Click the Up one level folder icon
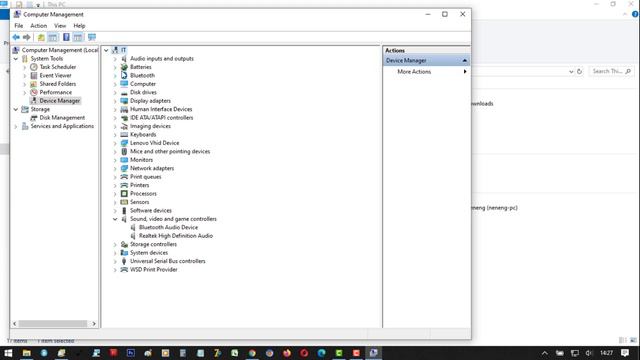This screenshot has width=640, height=360. coord(41,37)
